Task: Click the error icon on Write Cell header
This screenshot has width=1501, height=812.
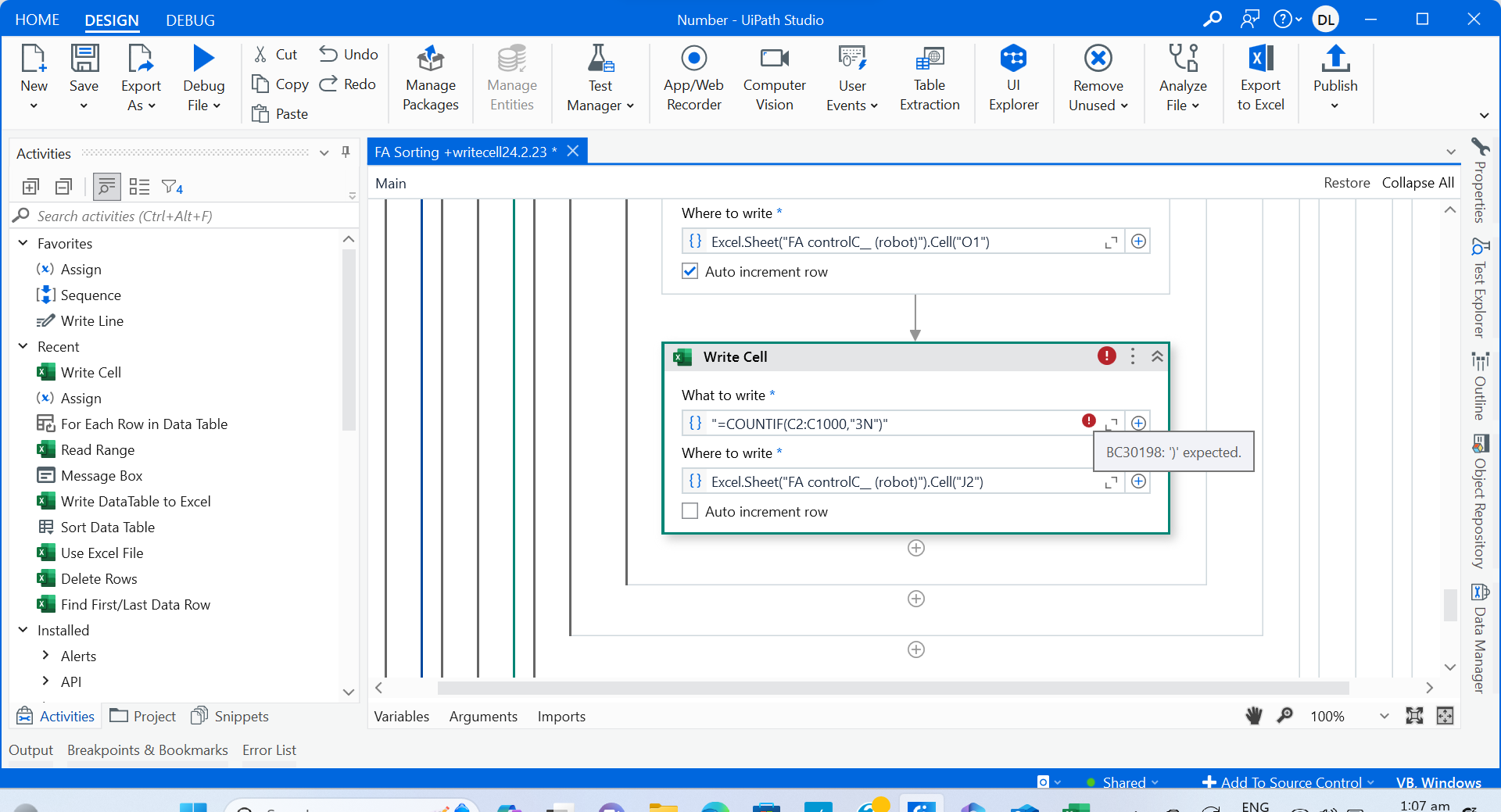Action: tap(1106, 356)
